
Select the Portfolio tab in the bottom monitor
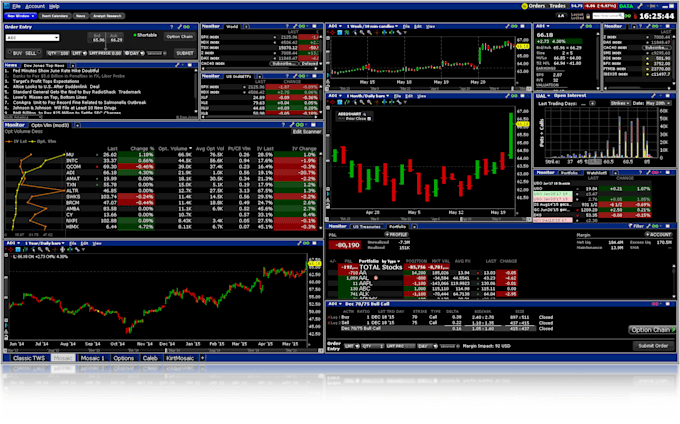coord(397,226)
